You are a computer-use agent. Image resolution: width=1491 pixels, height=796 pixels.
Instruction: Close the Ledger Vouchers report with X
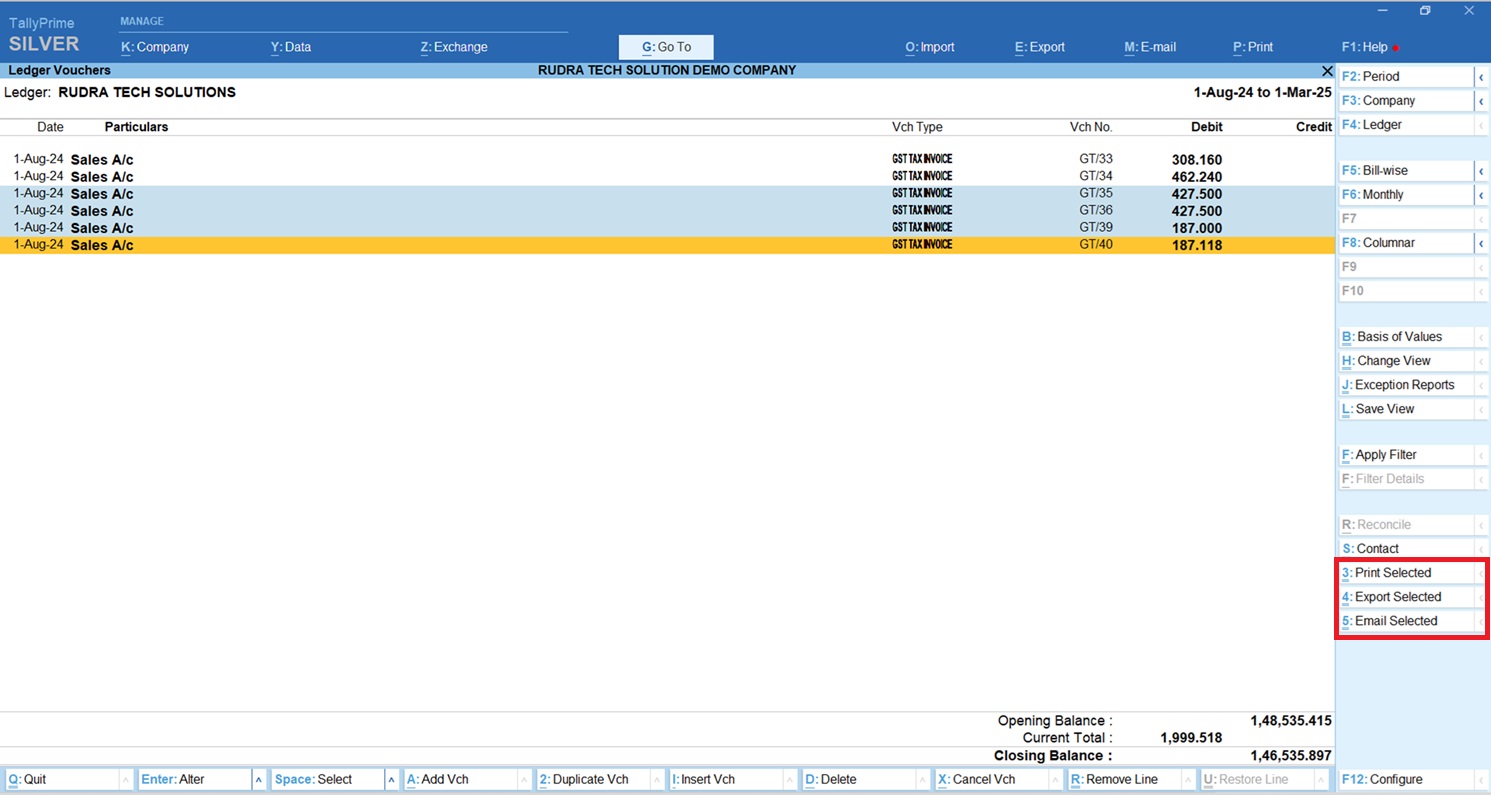[1327, 71]
